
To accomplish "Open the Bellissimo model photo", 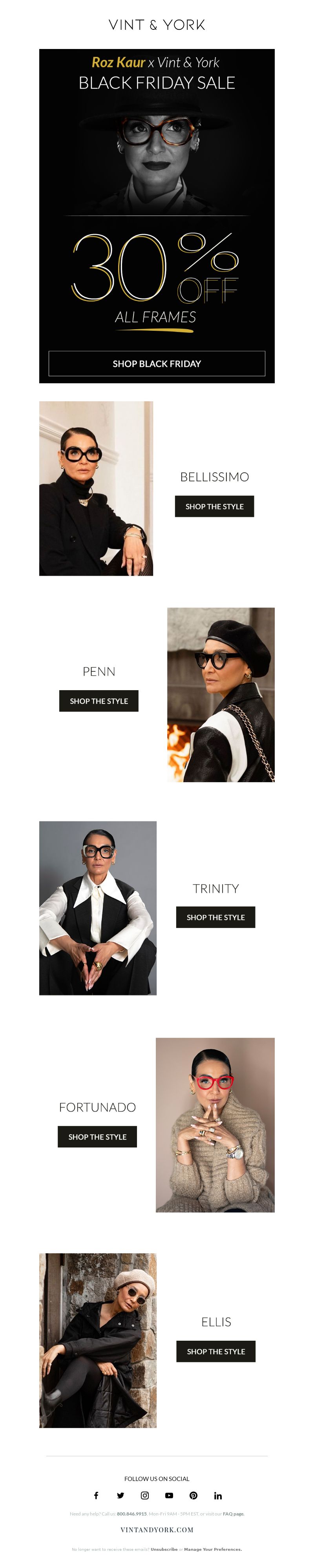I will click(96, 488).
